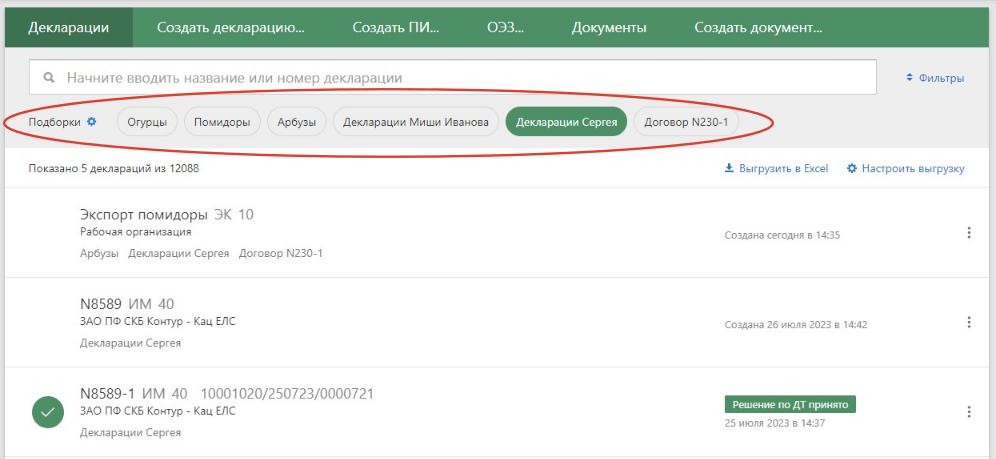Click Создана сегодня в 14:35 text
Screen dimensions: 996x459
[783, 235]
